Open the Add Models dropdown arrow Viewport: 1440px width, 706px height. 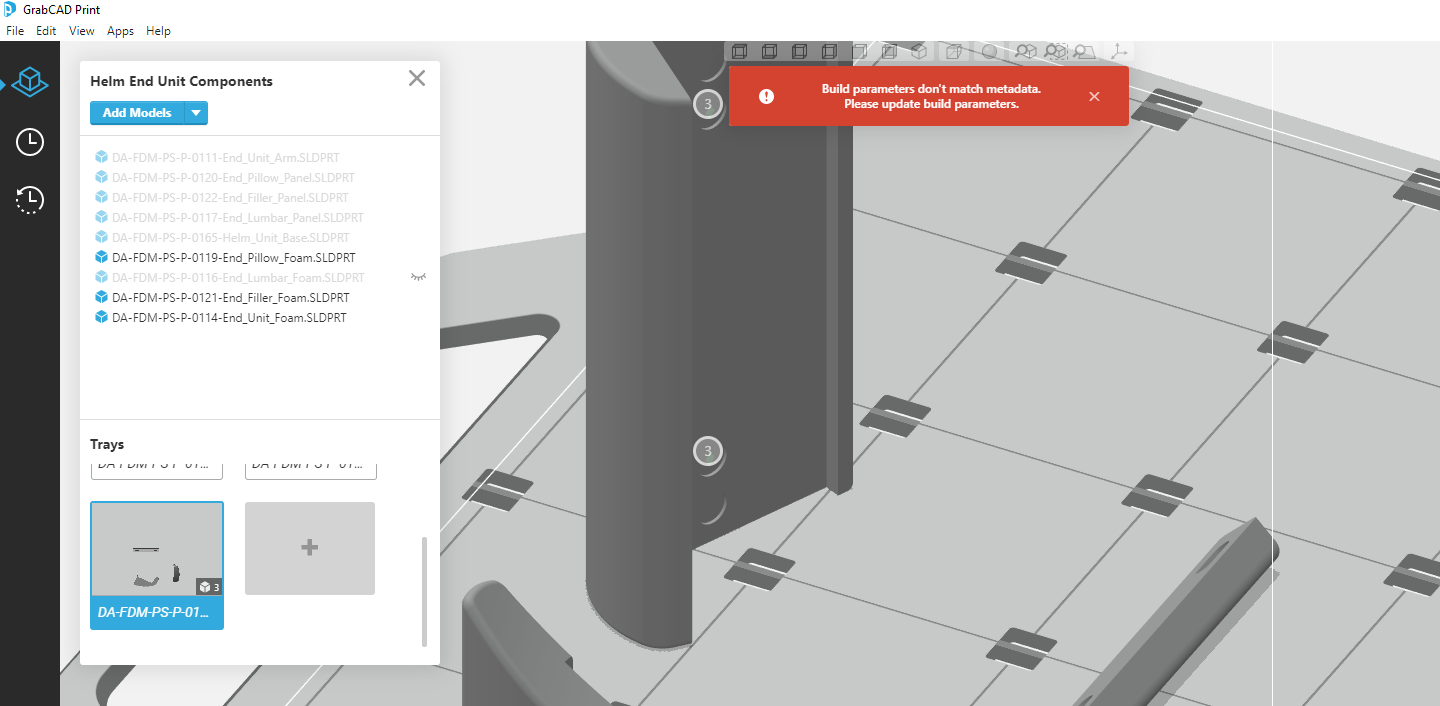pyautogui.click(x=197, y=113)
